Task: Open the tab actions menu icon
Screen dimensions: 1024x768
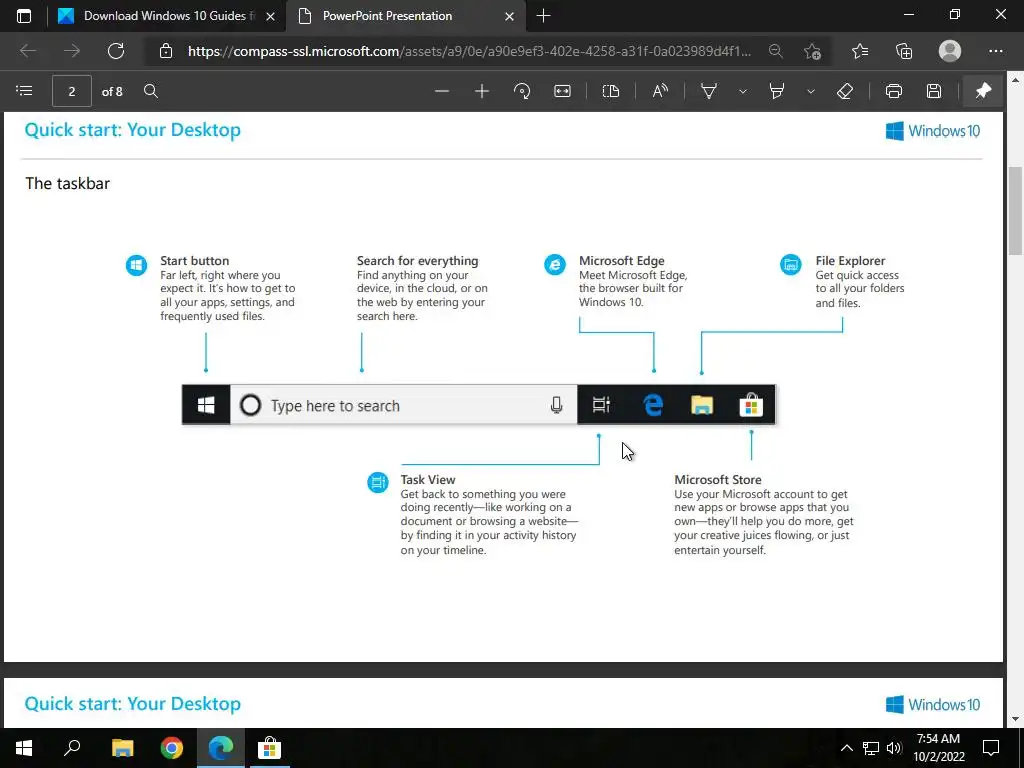Action: coord(24,16)
